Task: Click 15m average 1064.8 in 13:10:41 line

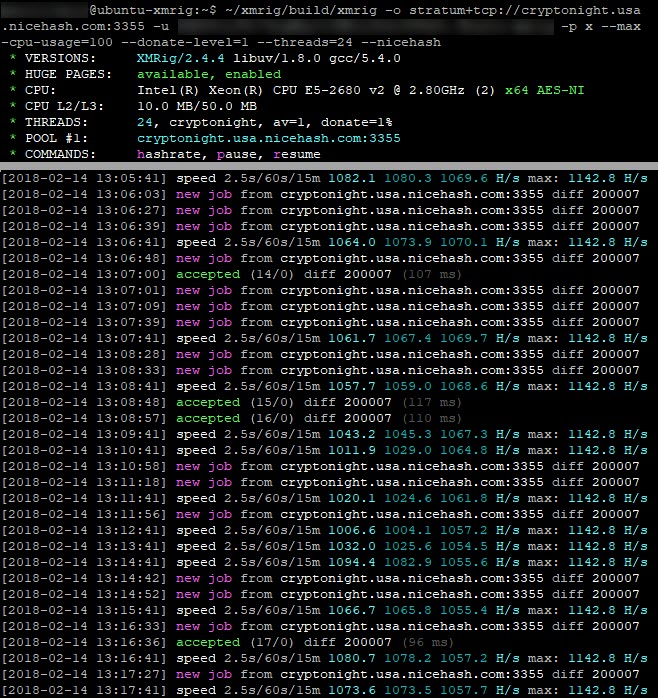Action: (x=463, y=451)
